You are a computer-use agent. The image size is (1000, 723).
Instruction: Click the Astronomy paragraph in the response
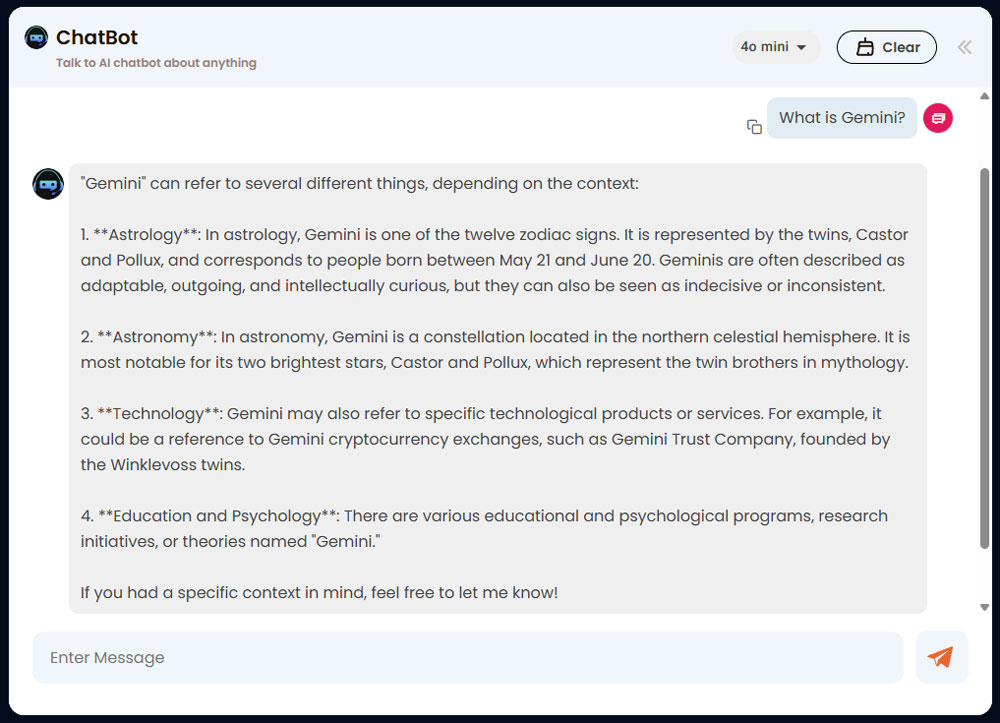pyautogui.click(x=494, y=350)
